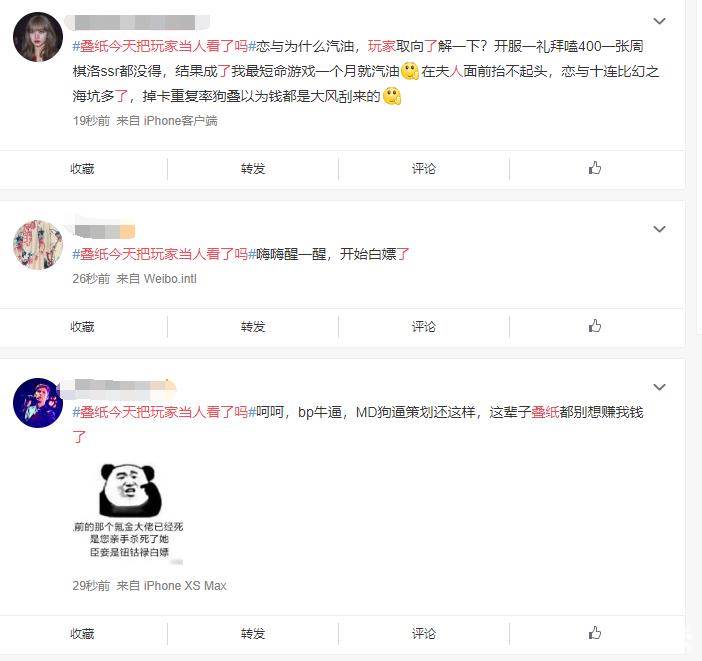Open 评论 for the first post

(424, 169)
